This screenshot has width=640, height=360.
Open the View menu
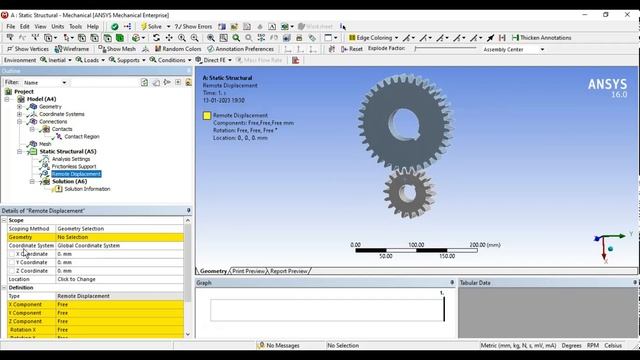point(40,27)
